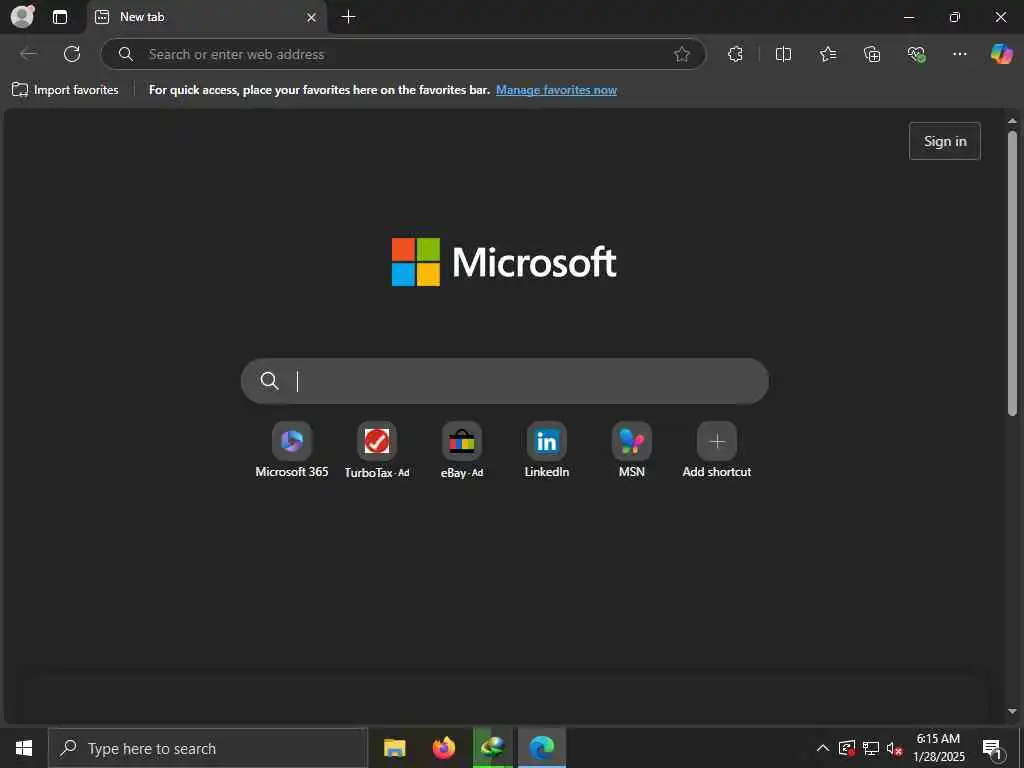Click the Type here to search taskbar box

[x=208, y=748]
